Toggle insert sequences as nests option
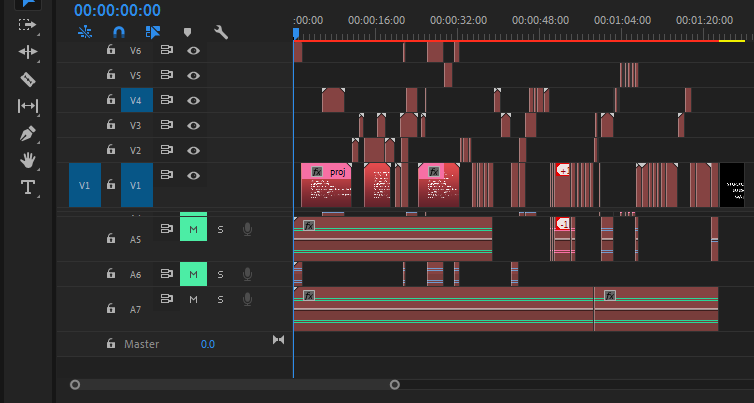The image size is (754, 403). (x=85, y=32)
